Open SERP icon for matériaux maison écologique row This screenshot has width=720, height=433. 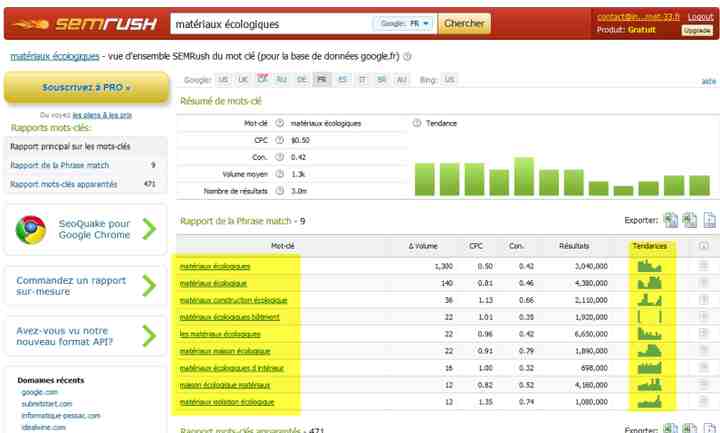click(703, 350)
